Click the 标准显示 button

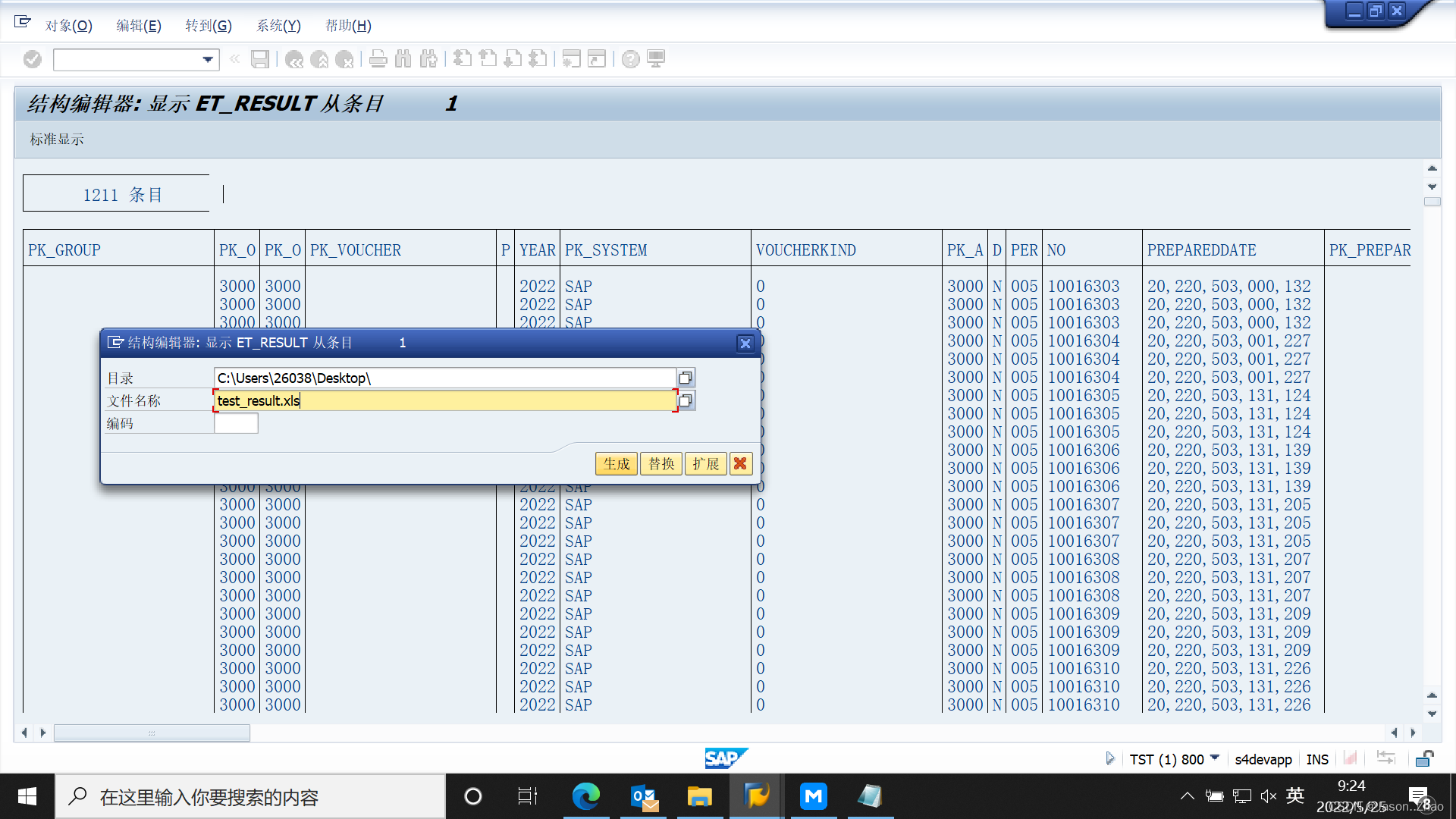point(56,140)
